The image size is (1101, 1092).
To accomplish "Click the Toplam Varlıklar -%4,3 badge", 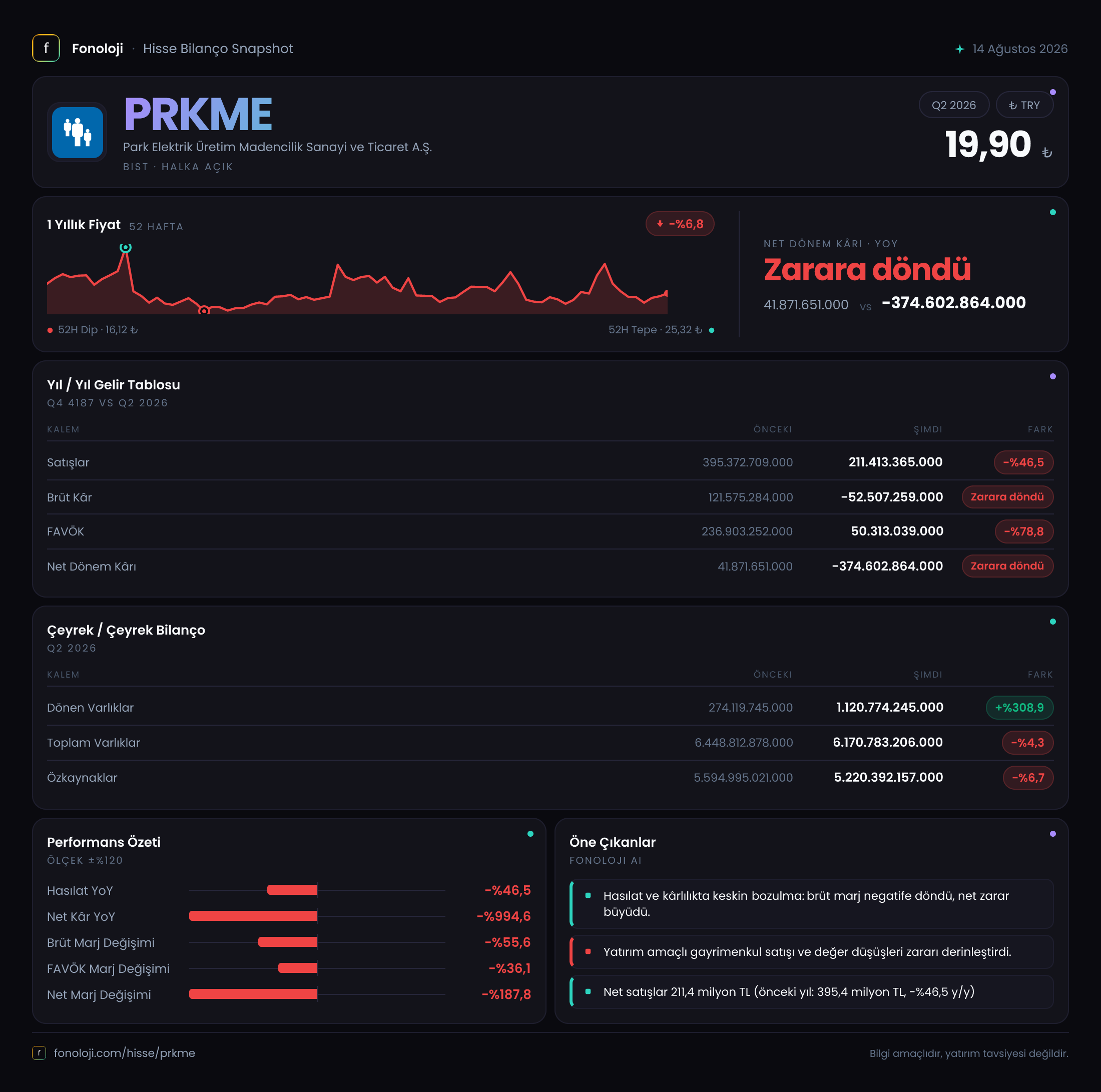I will [x=1027, y=743].
